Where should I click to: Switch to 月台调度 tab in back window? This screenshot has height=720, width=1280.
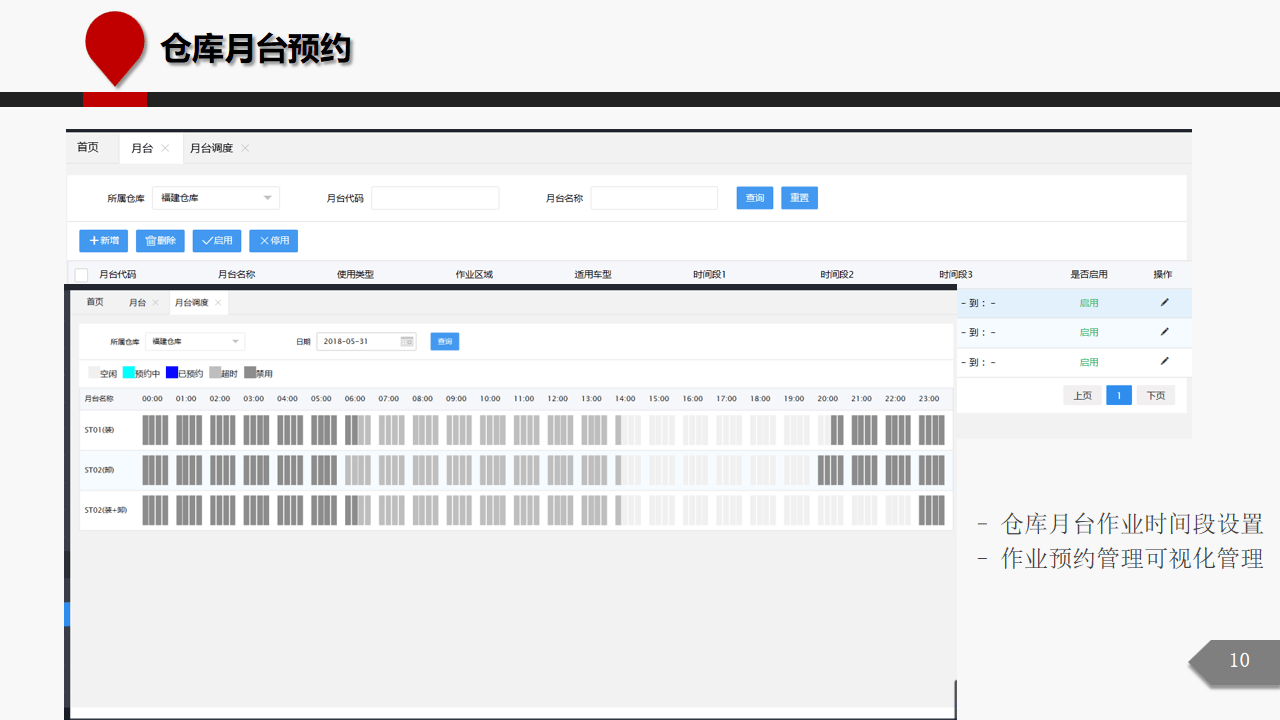coord(211,148)
